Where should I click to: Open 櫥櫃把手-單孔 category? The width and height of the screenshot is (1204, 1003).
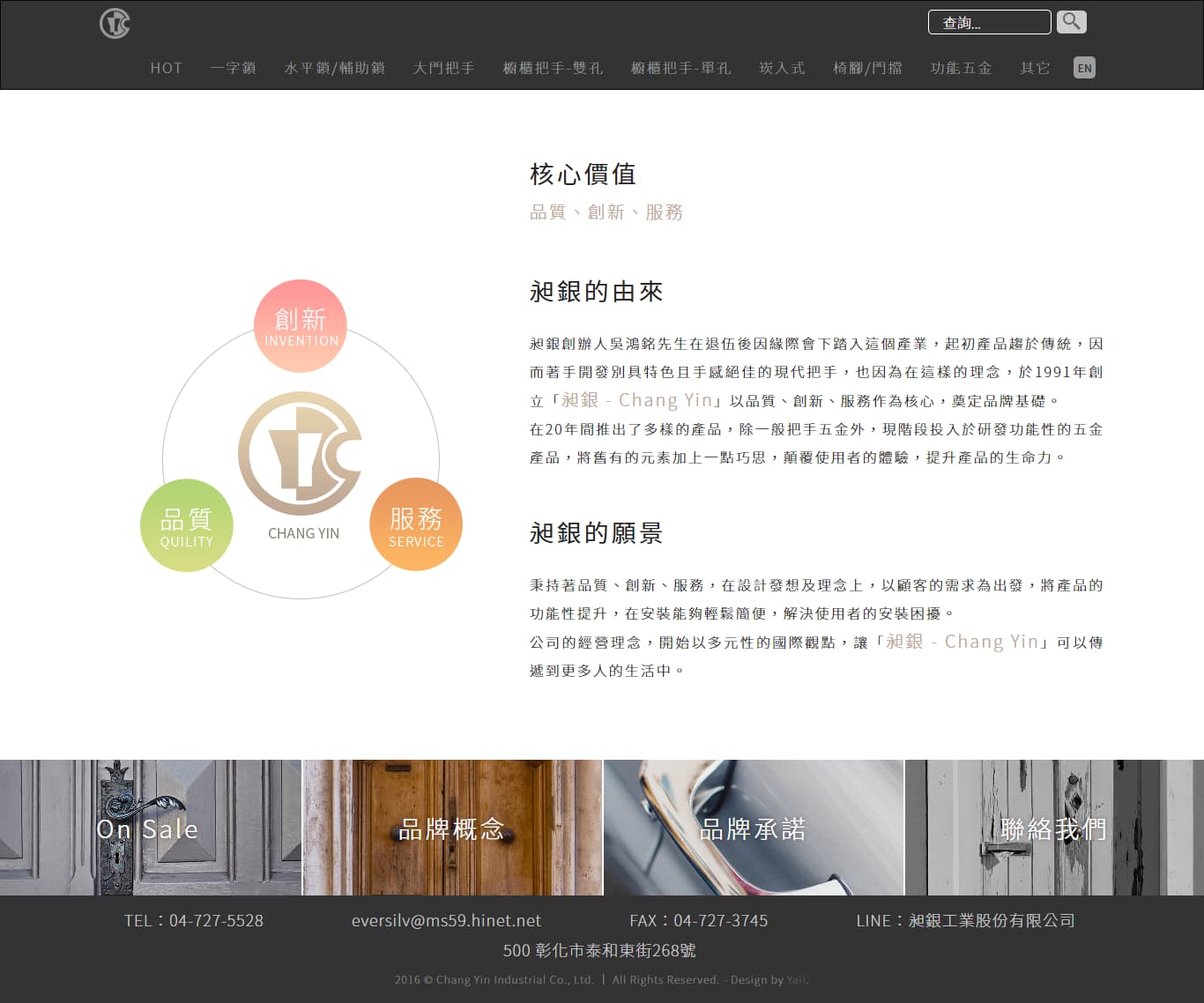pos(680,68)
